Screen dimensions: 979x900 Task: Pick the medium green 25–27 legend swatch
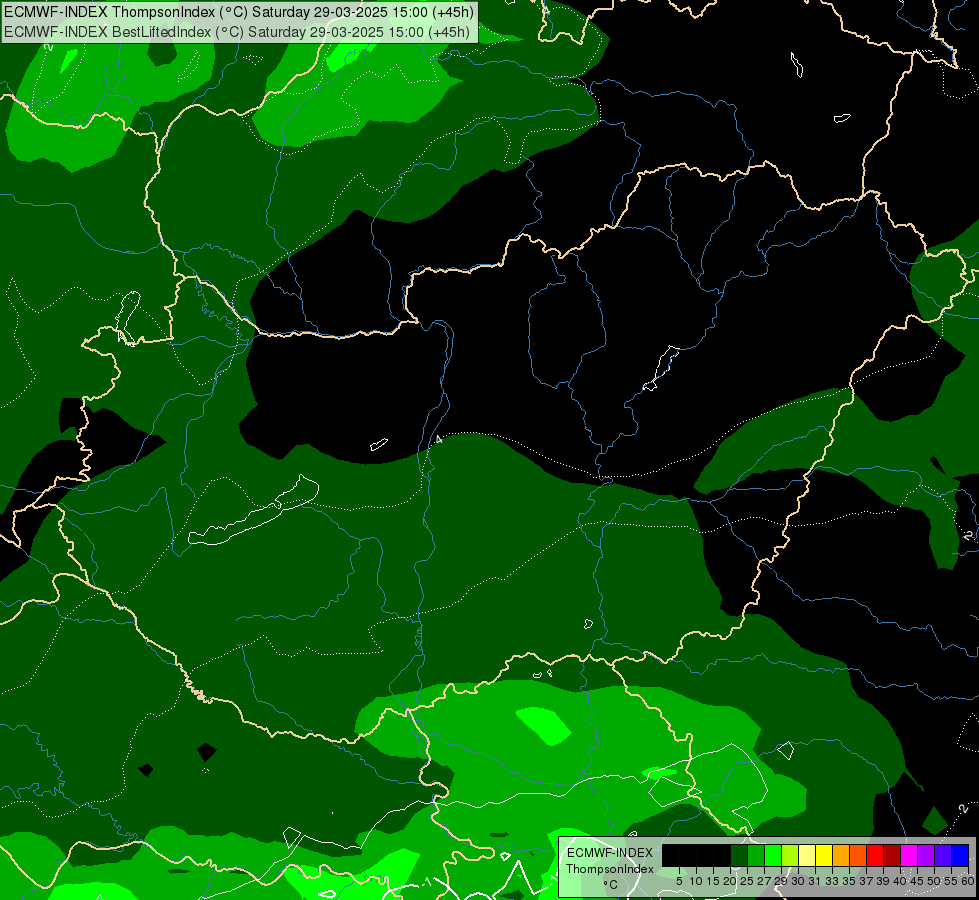[x=755, y=855]
